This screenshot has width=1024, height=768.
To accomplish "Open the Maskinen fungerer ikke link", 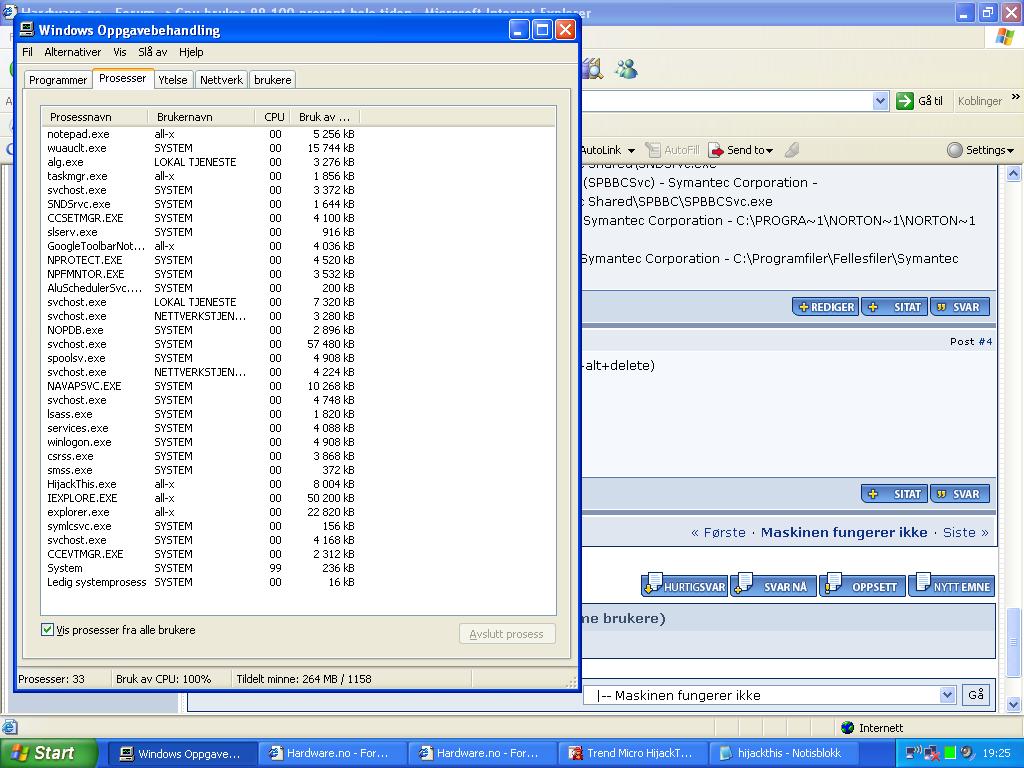I will [x=844, y=533].
